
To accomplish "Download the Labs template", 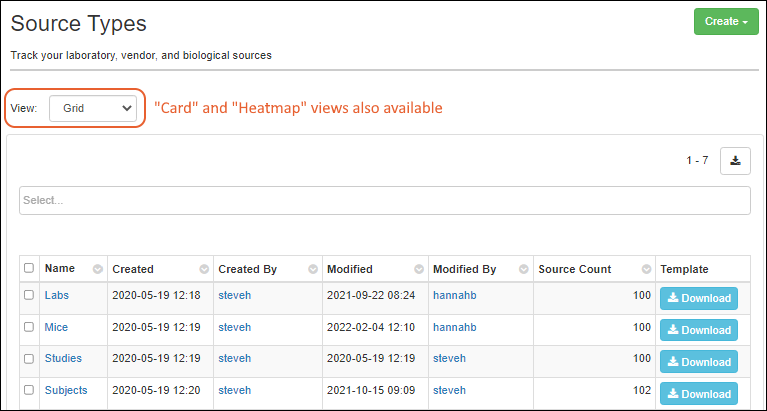I will pos(698,297).
